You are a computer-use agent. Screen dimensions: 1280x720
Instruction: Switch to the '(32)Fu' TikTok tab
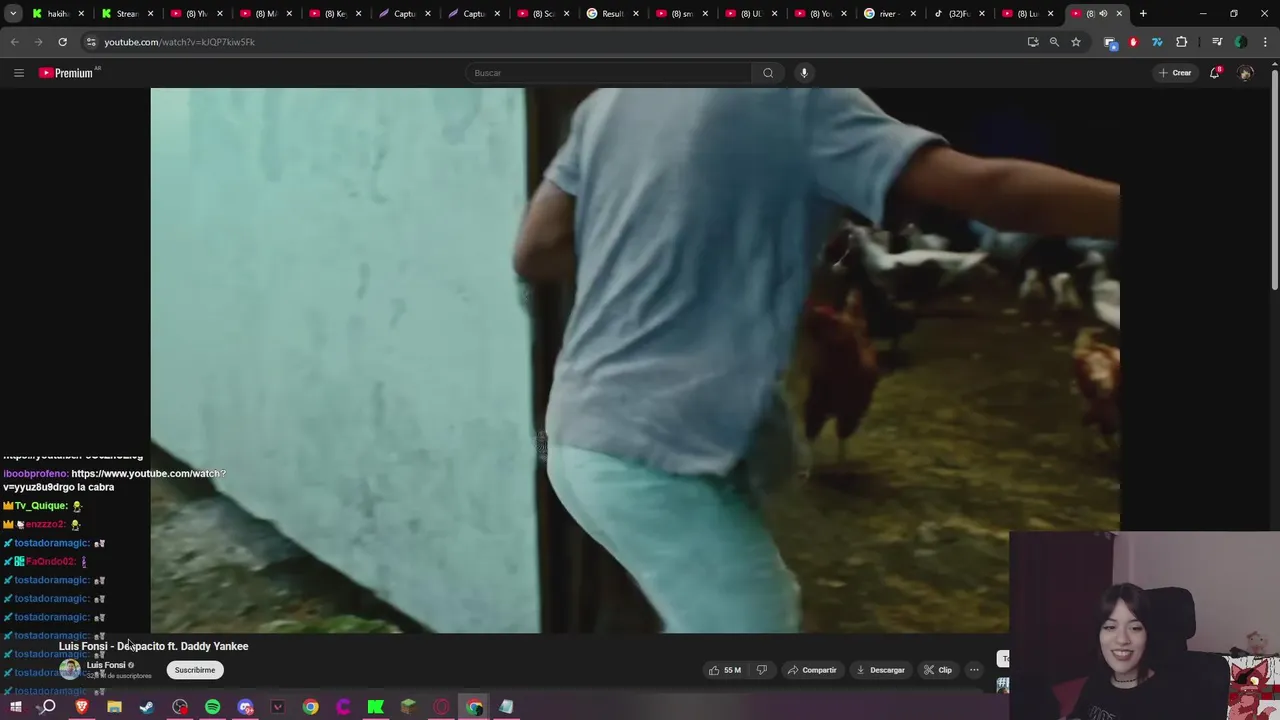pos(957,13)
